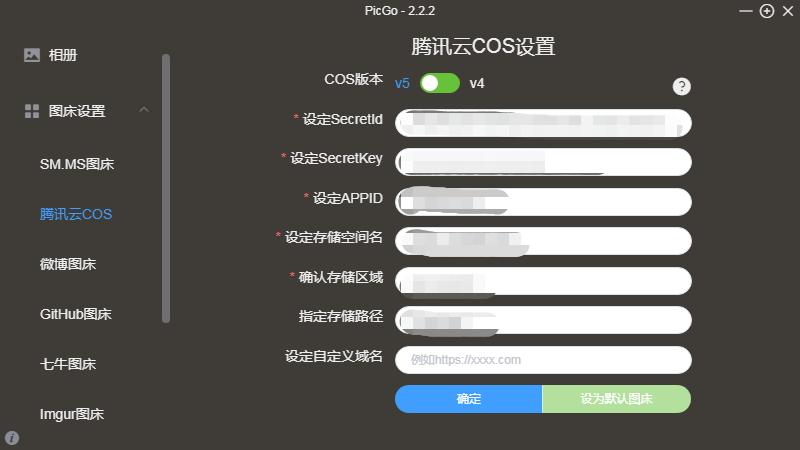Open the question mark help icon

(x=682, y=87)
